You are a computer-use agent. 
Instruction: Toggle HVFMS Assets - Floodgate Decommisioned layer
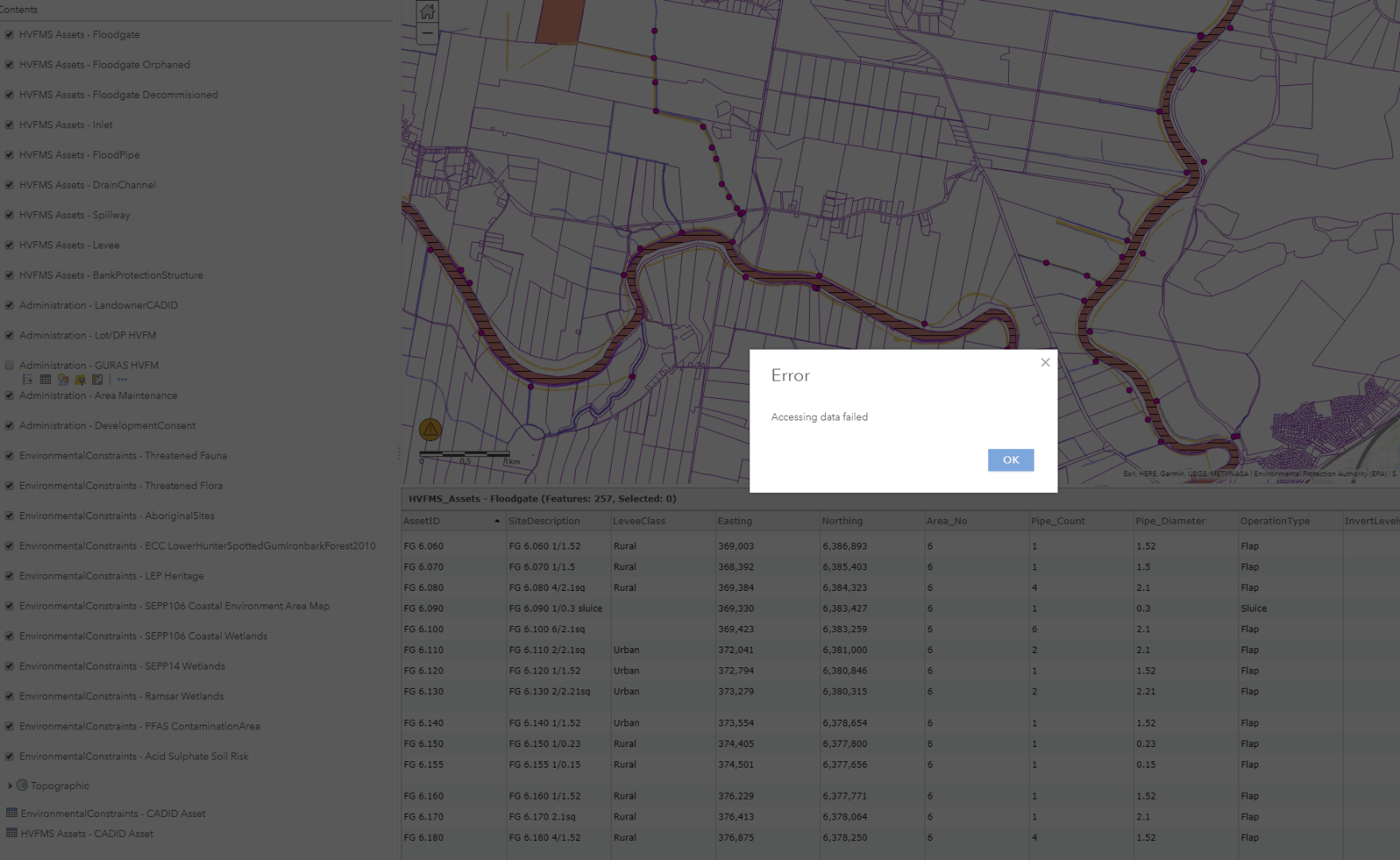tap(10, 95)
